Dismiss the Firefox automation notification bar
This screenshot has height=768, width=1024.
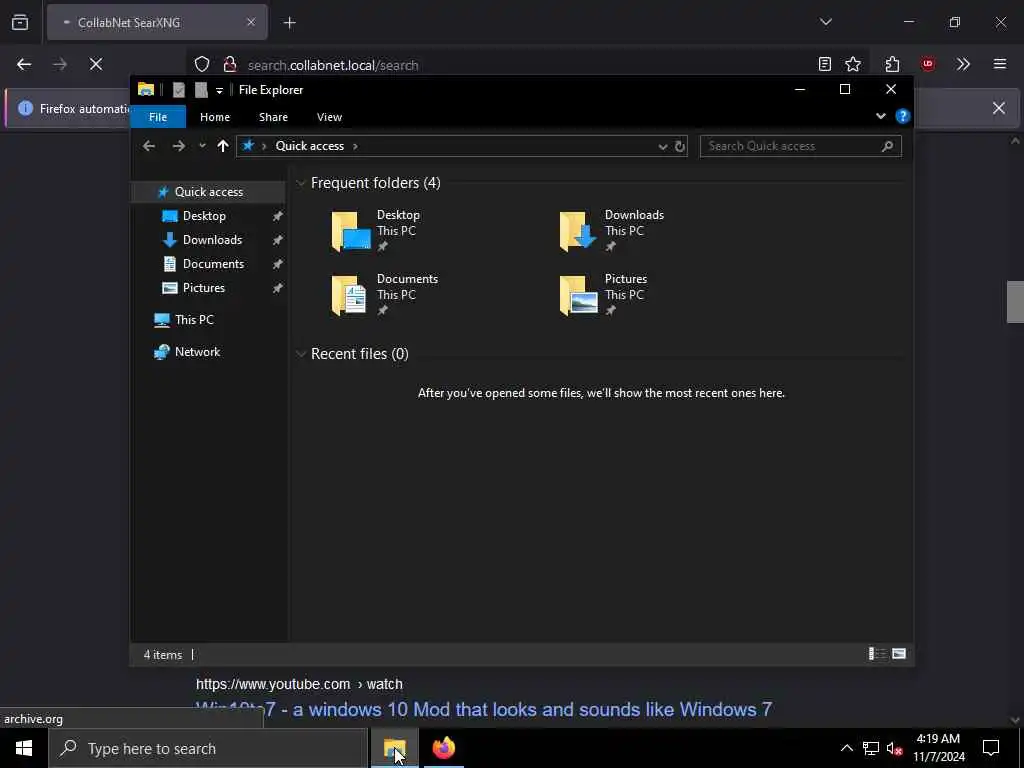(x=999, y=108)
